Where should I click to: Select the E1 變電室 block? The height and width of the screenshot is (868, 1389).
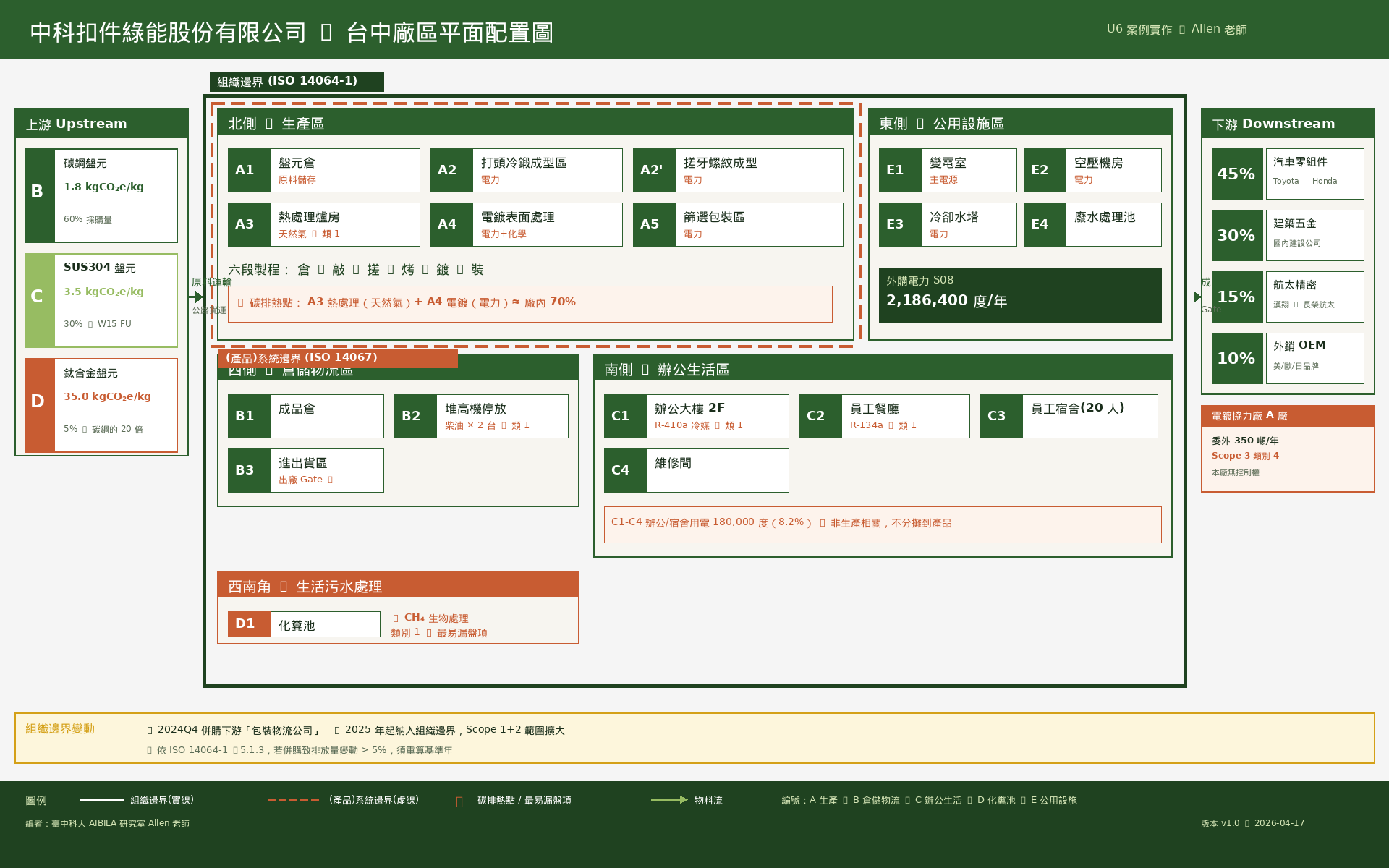point(948,171)
